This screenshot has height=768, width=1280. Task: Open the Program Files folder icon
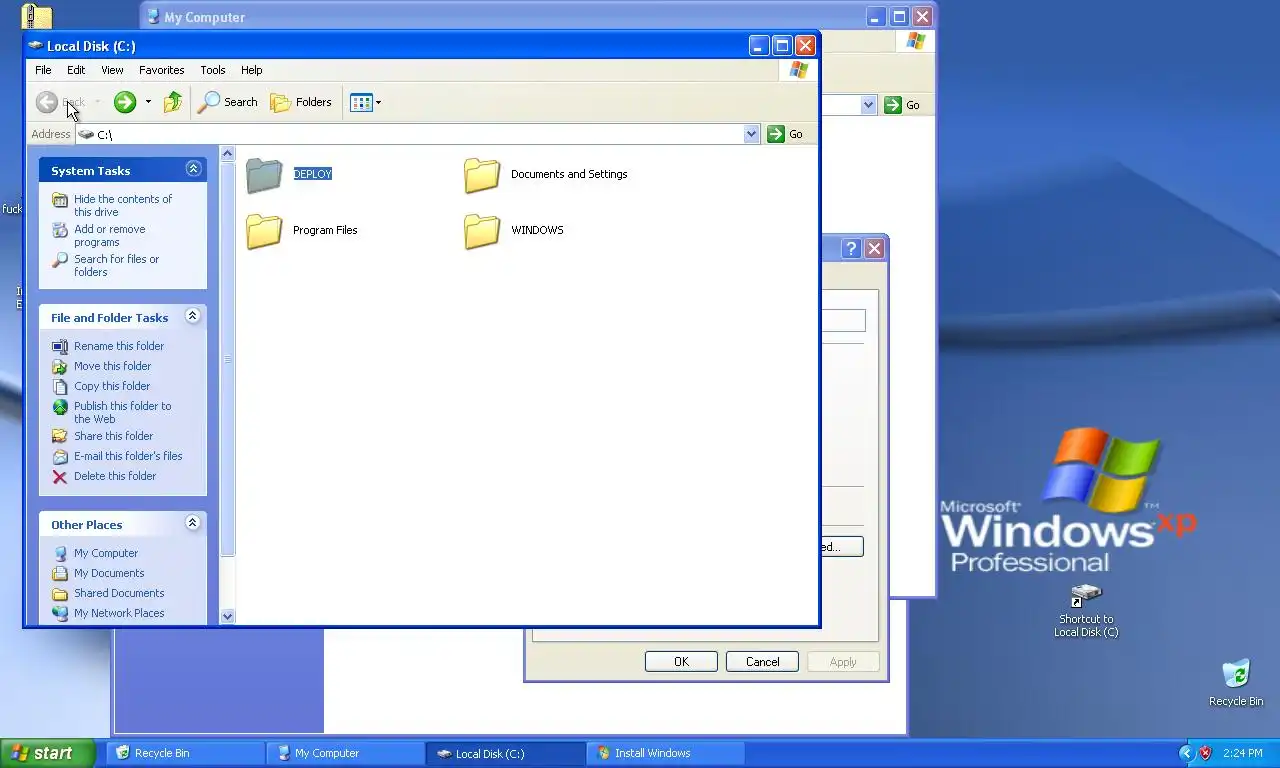click(x=265, y=231)
